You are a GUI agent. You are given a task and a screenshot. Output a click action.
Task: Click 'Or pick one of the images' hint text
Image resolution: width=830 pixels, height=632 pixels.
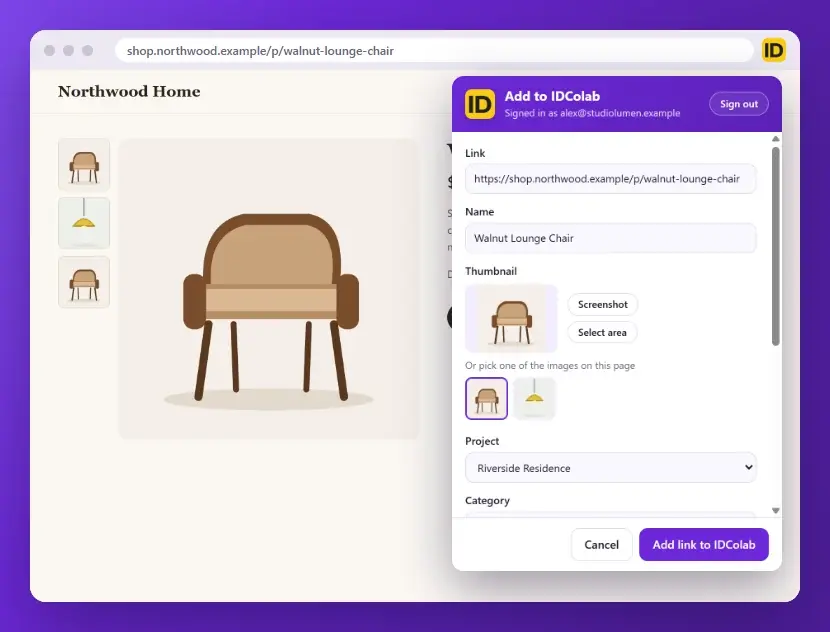(549, 366)
